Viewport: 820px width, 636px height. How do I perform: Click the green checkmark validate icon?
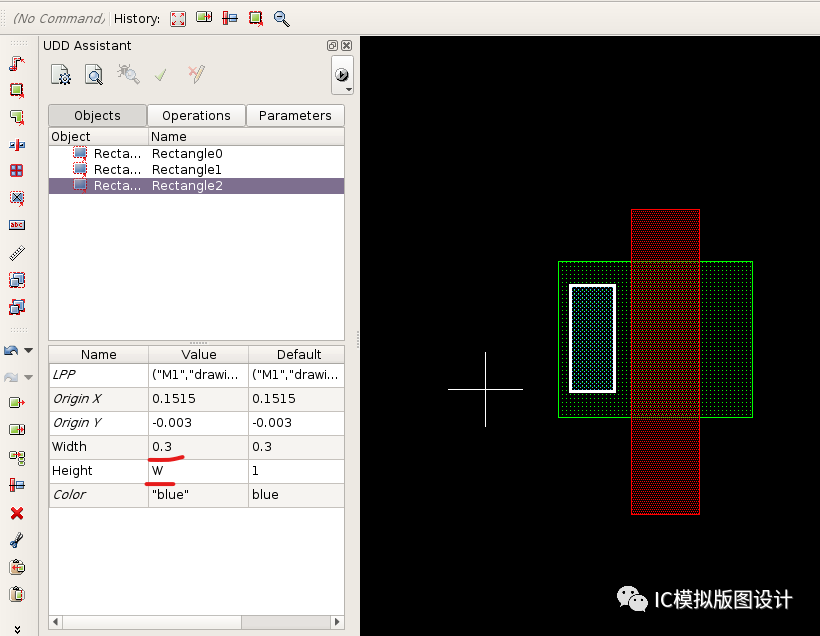pos(160,74)
